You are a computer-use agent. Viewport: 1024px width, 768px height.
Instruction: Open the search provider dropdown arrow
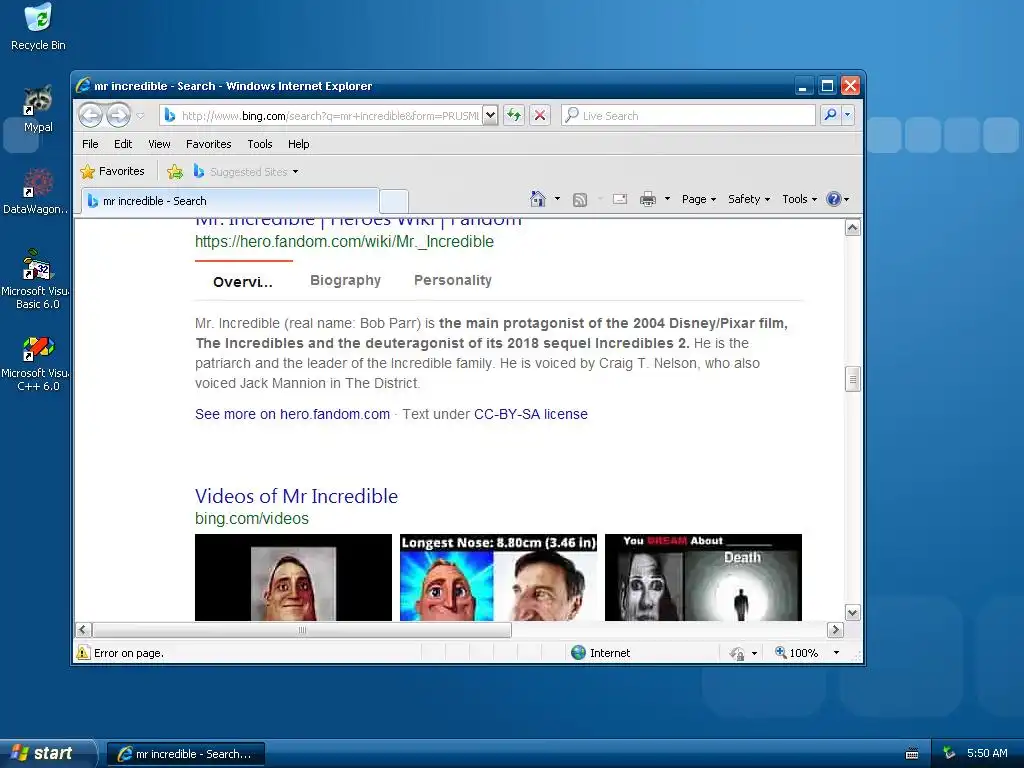point(848,115)
